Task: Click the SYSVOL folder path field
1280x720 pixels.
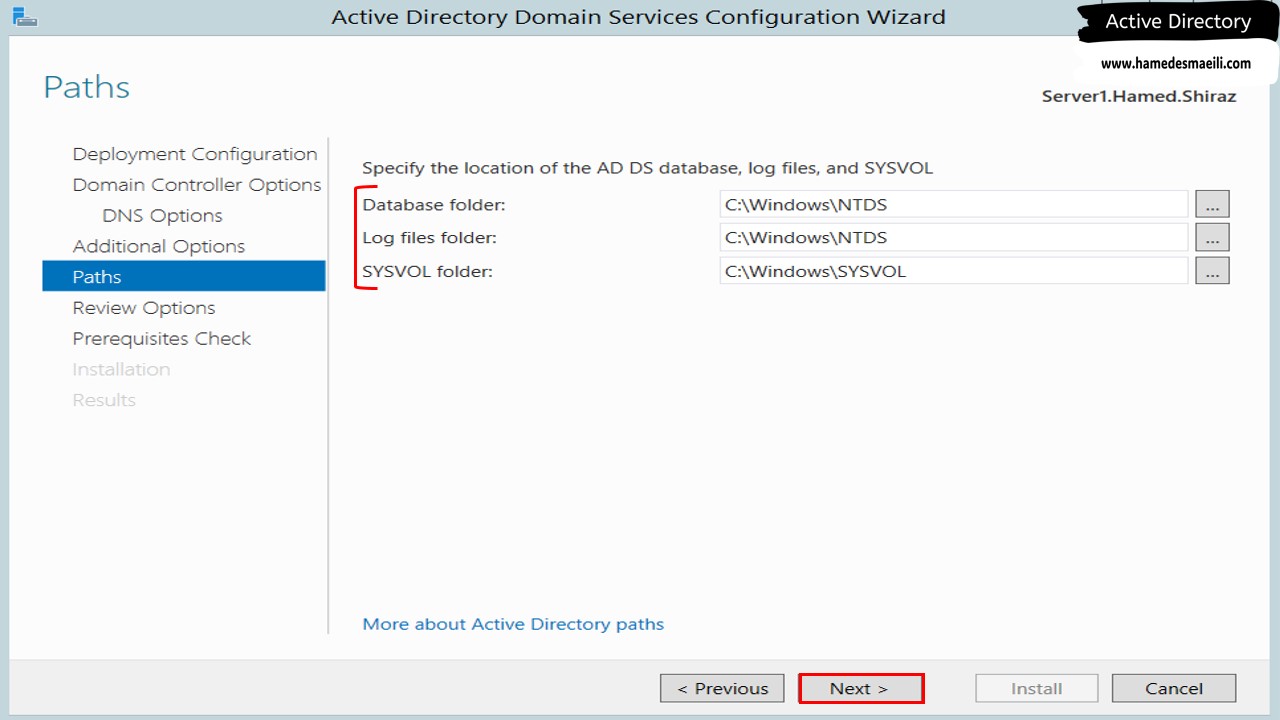Action: (x=954, y=270)
